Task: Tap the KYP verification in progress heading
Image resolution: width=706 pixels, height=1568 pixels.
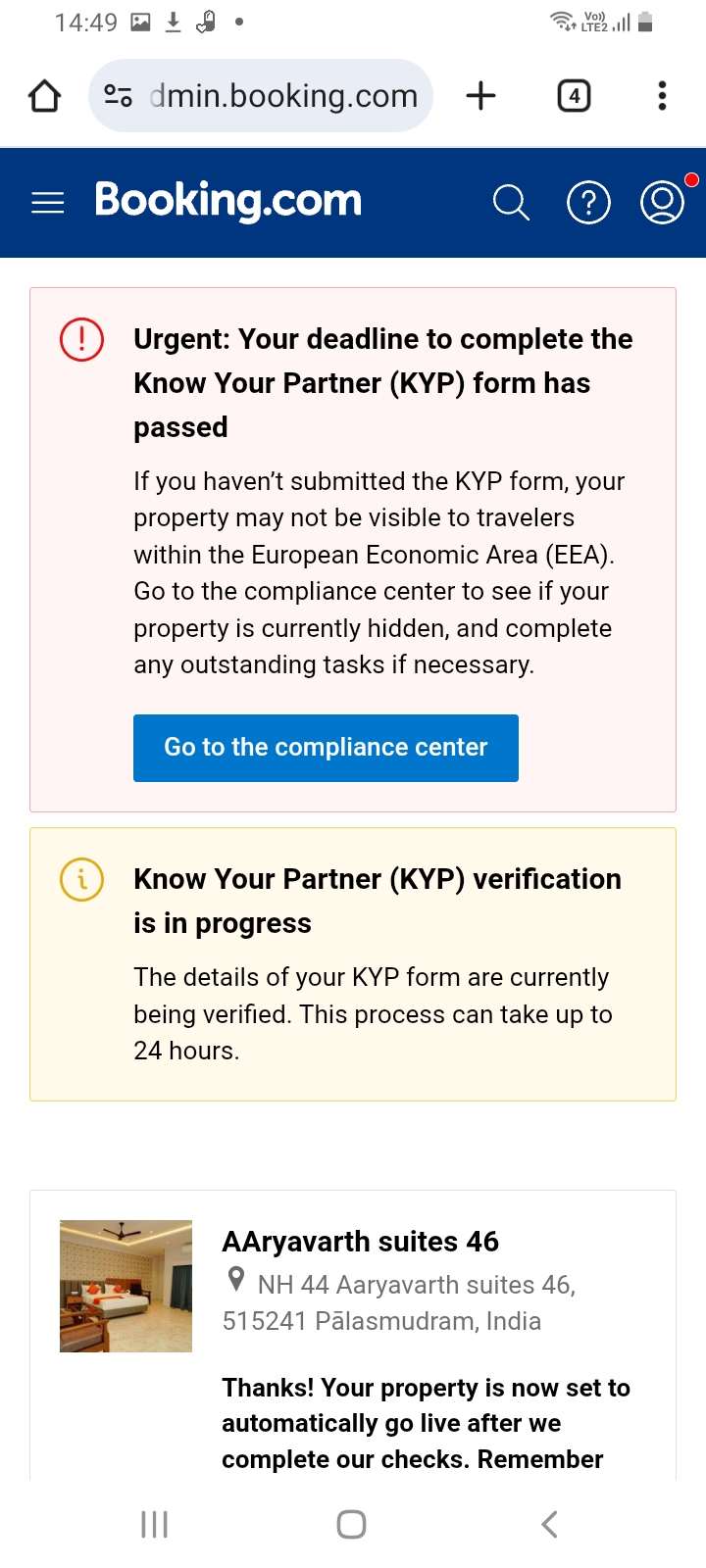Action: pos(378,901)
